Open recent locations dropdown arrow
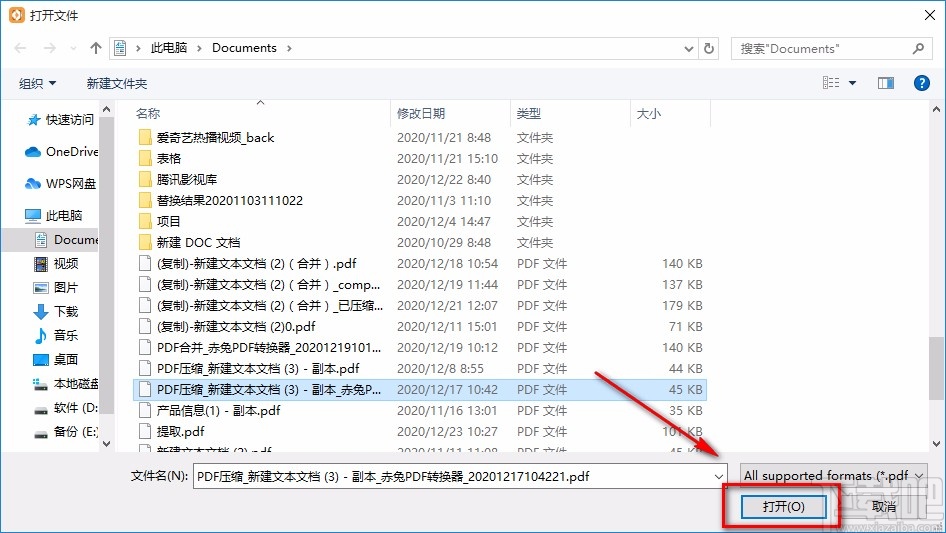The image size is (946, 533). click(x=74, y=48)
